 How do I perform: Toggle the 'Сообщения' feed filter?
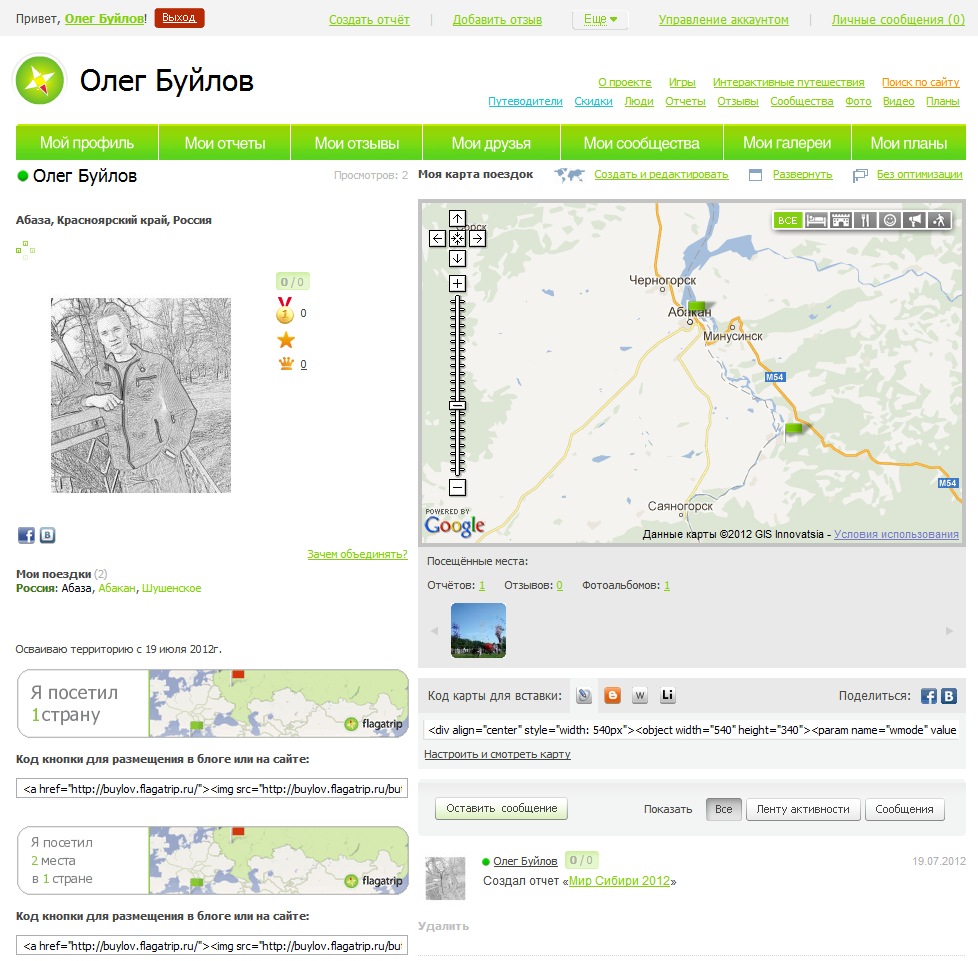(x=904, y=809)
